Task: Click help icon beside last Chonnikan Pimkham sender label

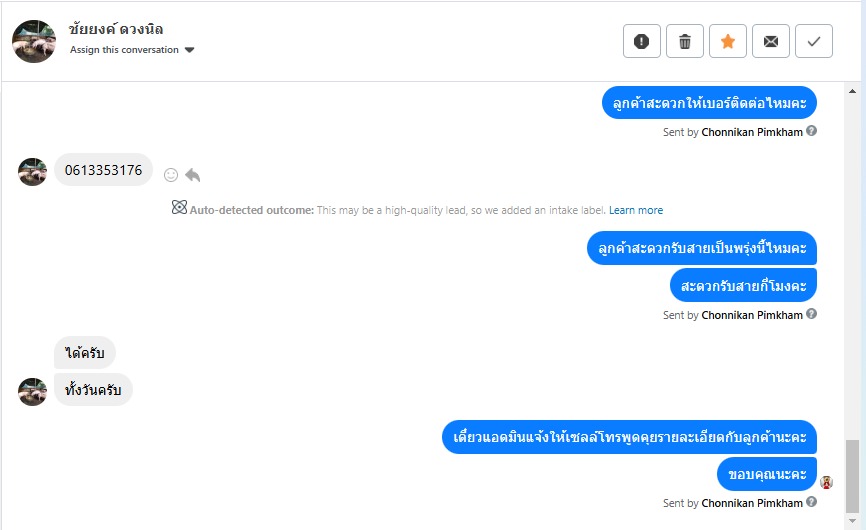Action: (x=812, y=502)
